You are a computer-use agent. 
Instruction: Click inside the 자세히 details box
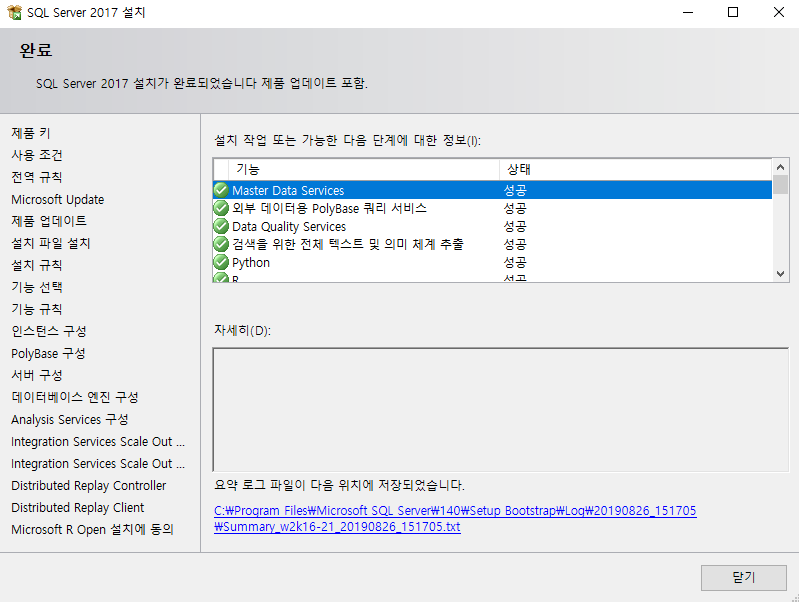point(500,410)
